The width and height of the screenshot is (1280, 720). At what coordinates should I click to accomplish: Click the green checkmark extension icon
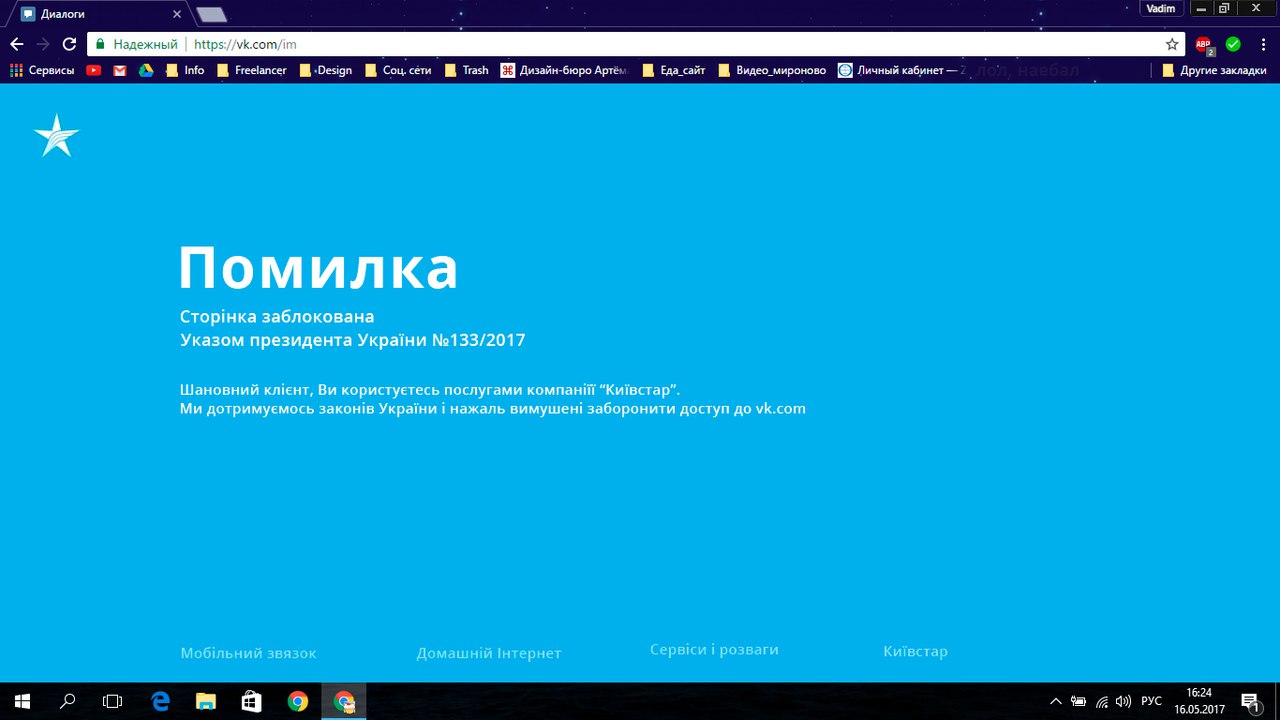(x=1233, y=44)
